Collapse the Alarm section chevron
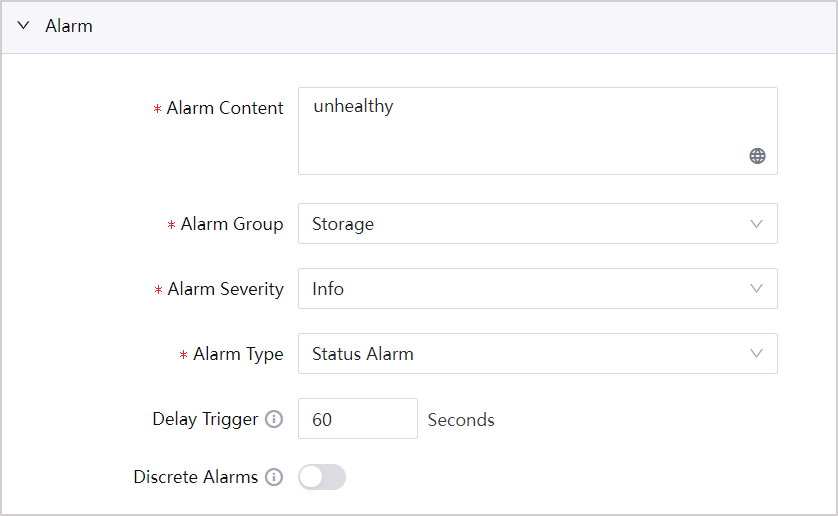 23,27
